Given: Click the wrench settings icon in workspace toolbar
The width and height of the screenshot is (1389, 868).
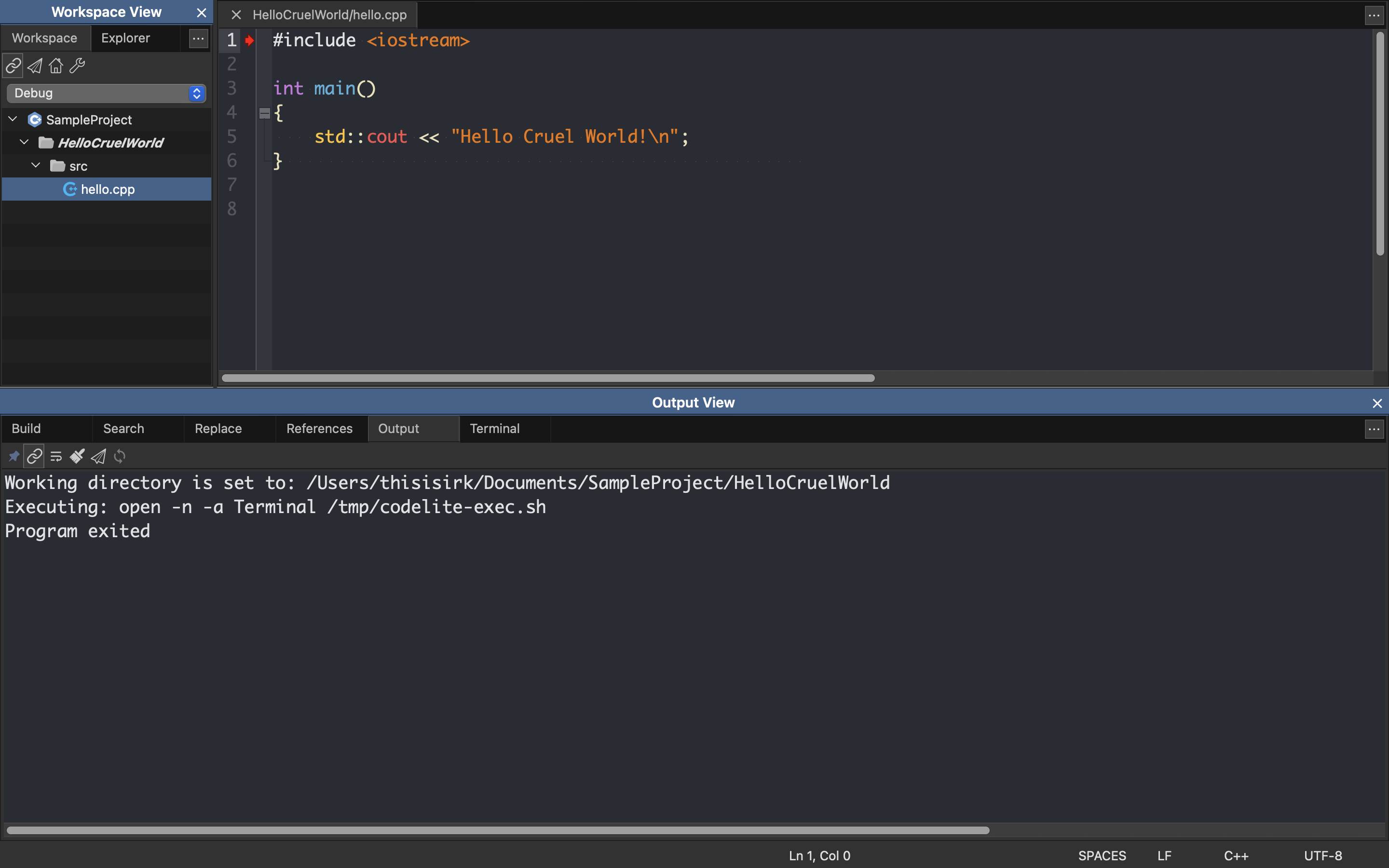Looking at the screenshot, I should click(77, 66).
